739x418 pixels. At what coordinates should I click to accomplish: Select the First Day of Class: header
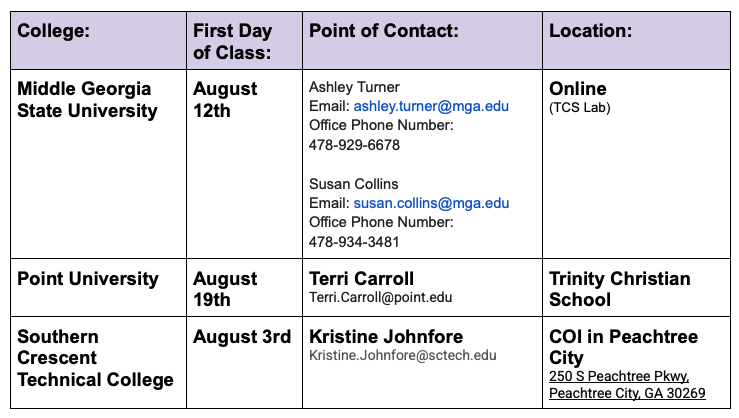(244, 41)
